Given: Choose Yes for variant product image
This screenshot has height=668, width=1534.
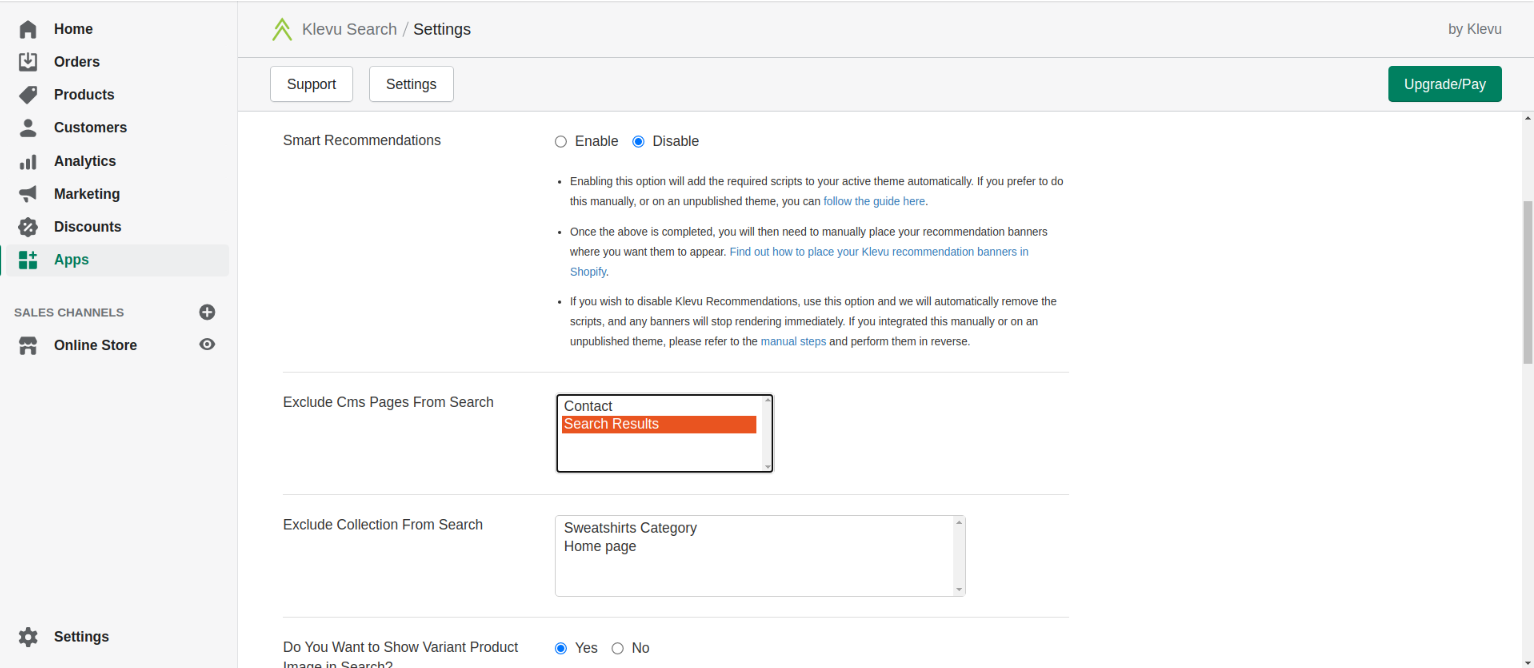Looking at the screenshot, I should click(561, 649).
